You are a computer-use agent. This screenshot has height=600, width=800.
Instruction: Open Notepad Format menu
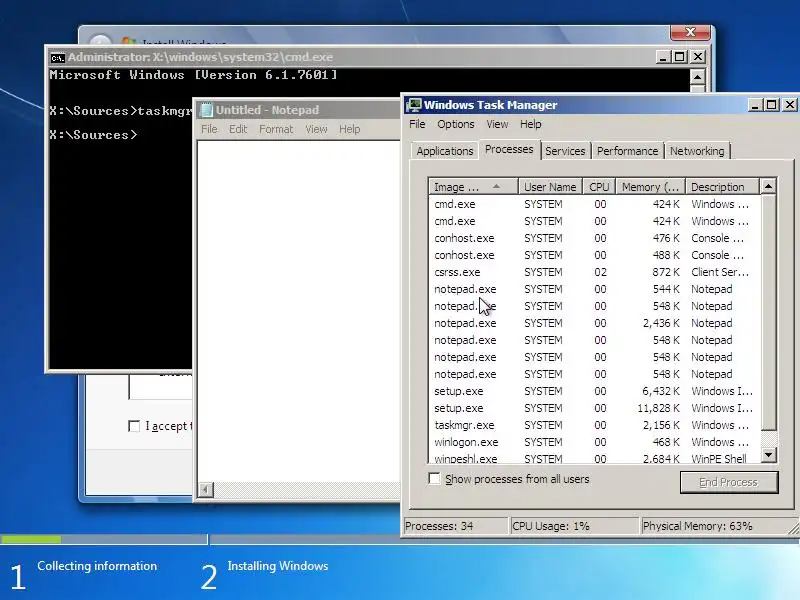276,129
